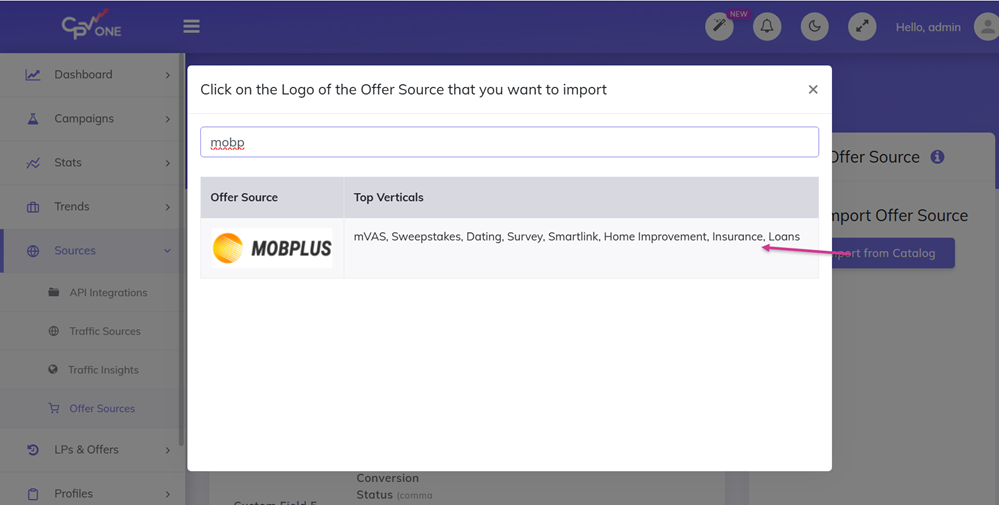Image resolution: width=1000 pixels, height=506 pixels.
Task: Click the Import from Catalog button
Action: [893, 253]
